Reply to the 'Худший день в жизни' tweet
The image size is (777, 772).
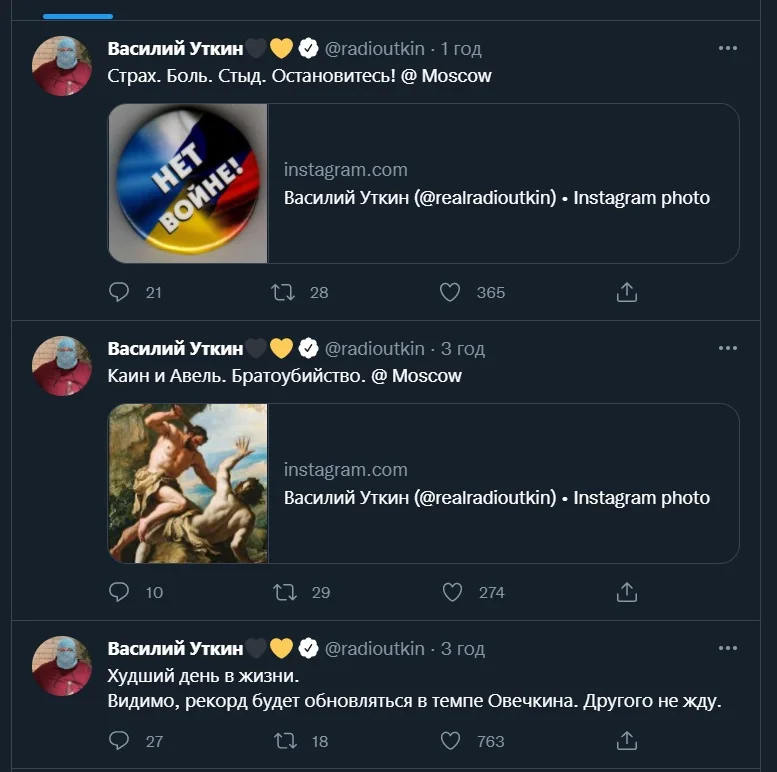120,741
